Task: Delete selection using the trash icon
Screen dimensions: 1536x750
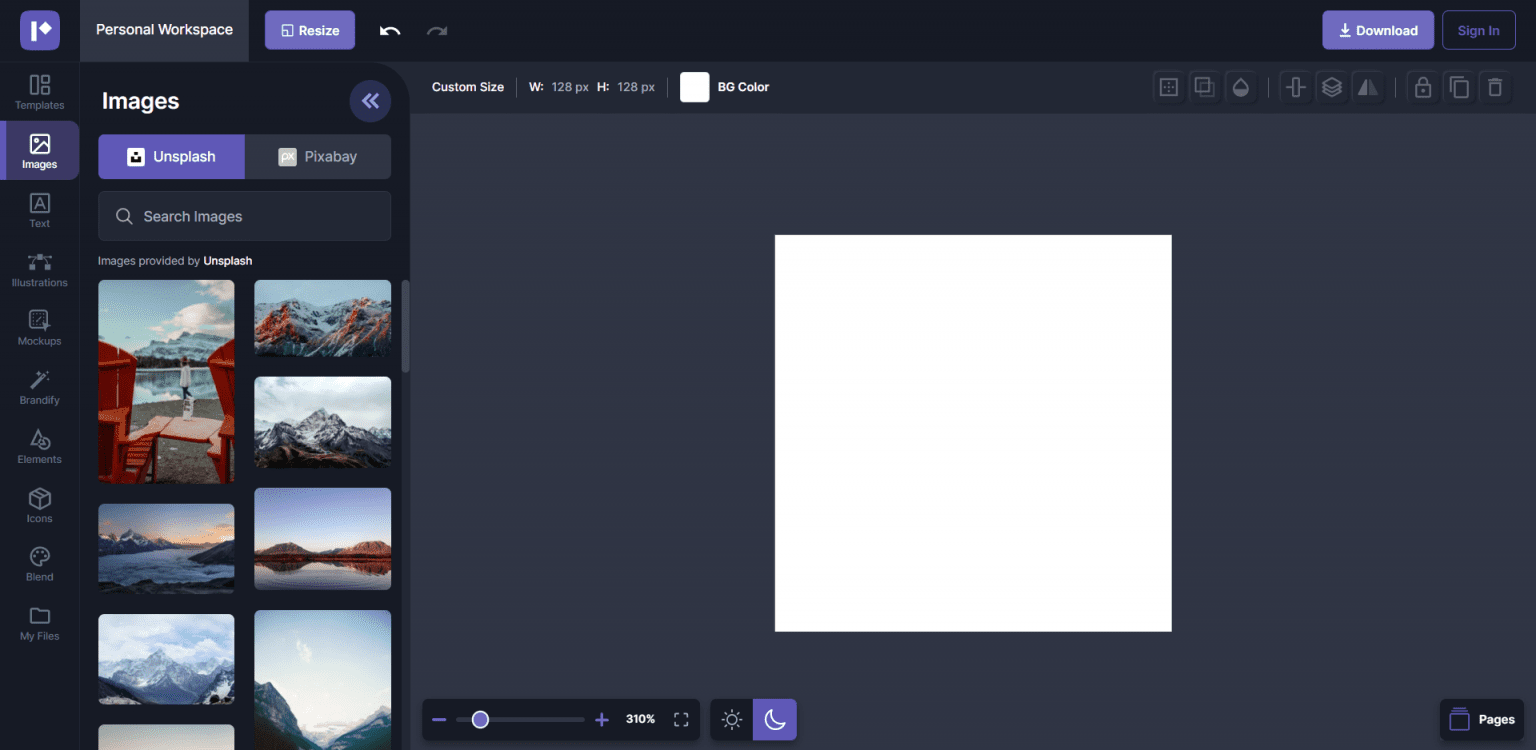Action: pyautogui.click(x=1495, y=87)
